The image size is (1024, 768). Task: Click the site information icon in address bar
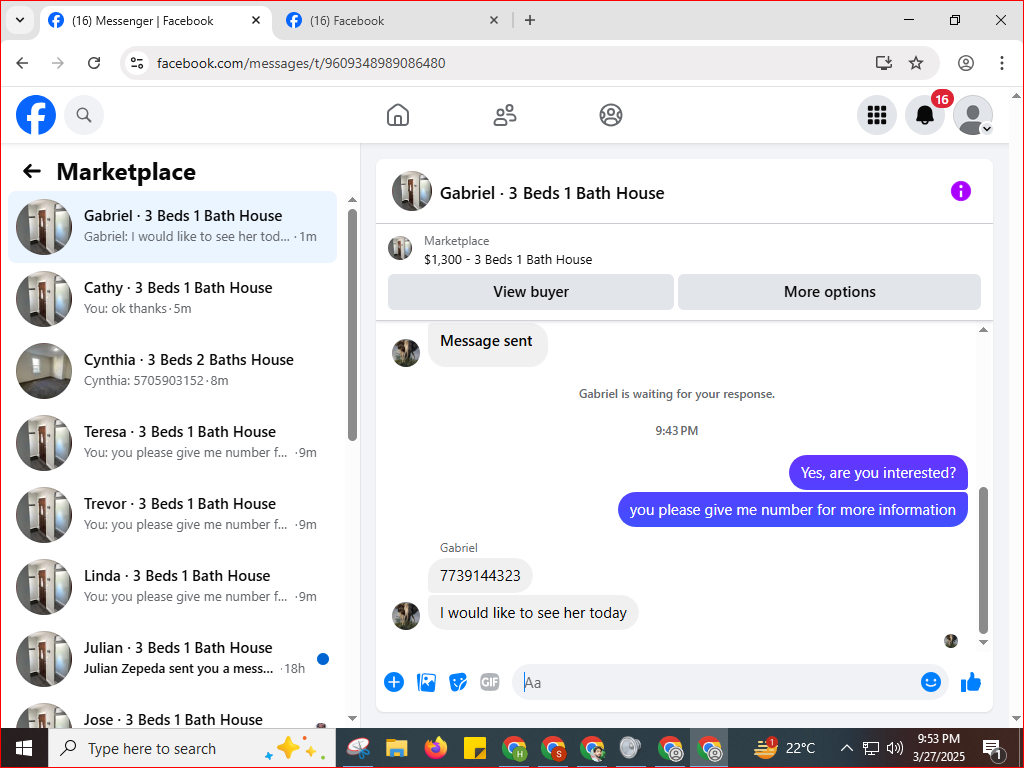[136, 63]
